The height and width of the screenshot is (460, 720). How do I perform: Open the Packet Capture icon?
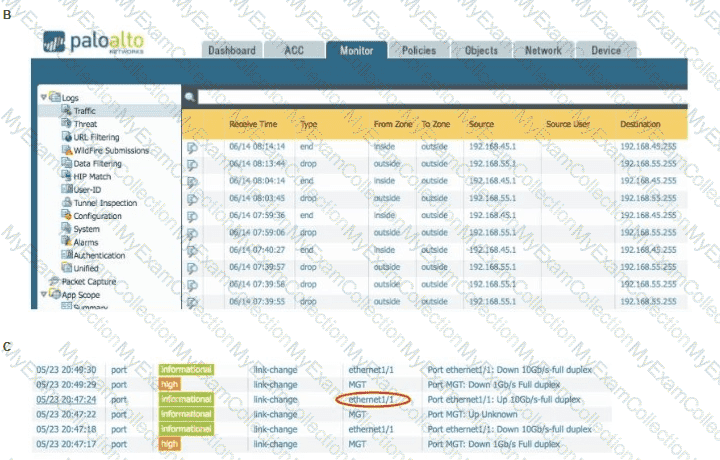click(54, 281)
